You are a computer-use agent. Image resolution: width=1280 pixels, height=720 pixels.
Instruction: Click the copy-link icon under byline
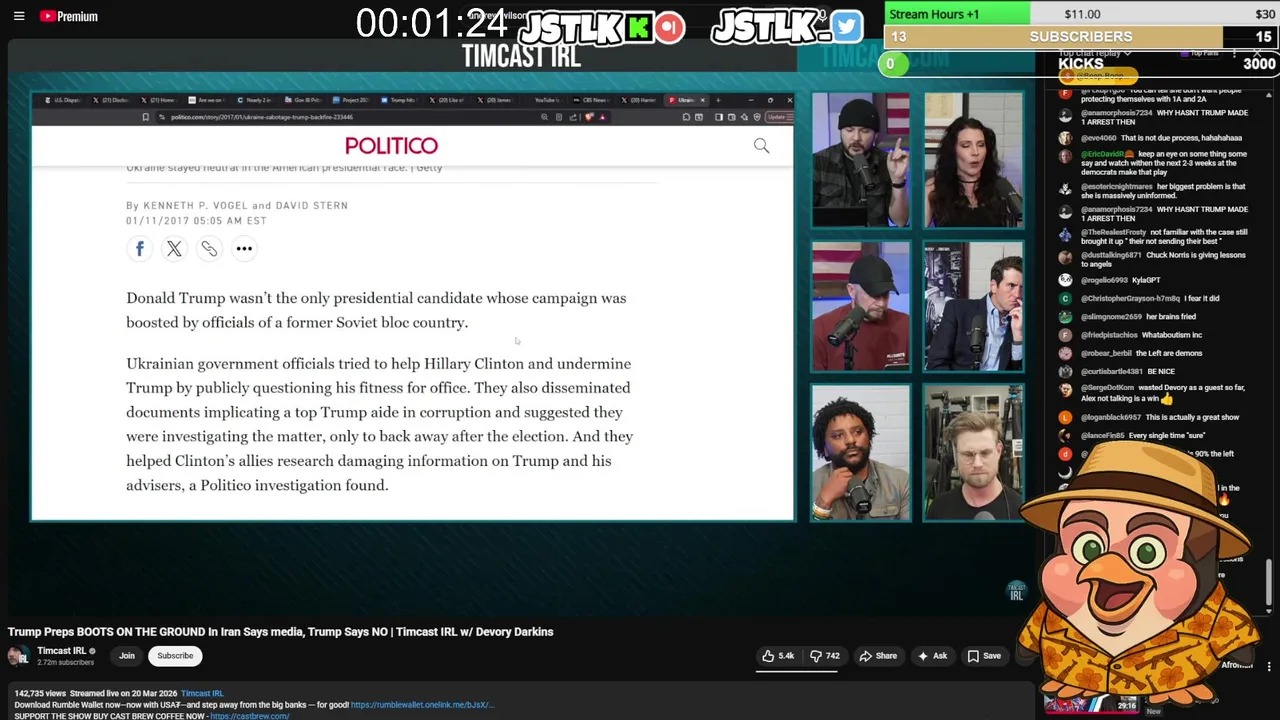[209, 248]
